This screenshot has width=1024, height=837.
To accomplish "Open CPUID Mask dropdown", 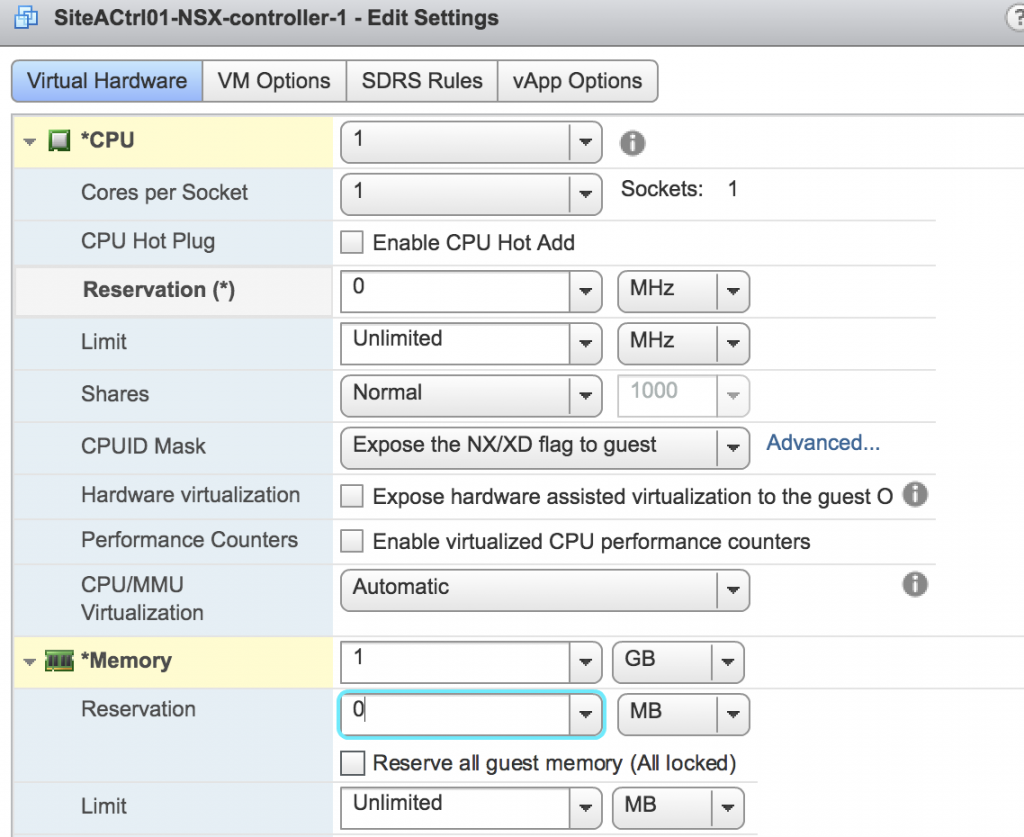I will click(545, 448).
